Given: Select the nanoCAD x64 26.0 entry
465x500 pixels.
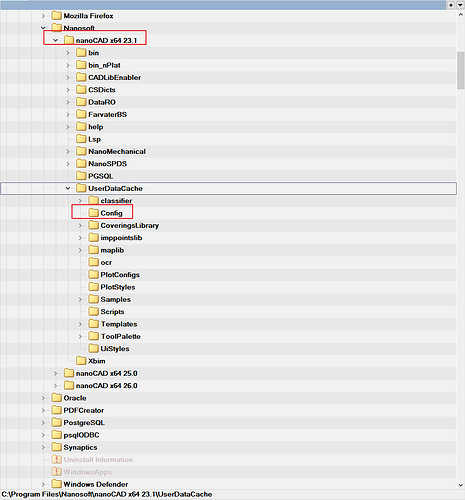Looking at the screenshot, I should click(101, 386).
